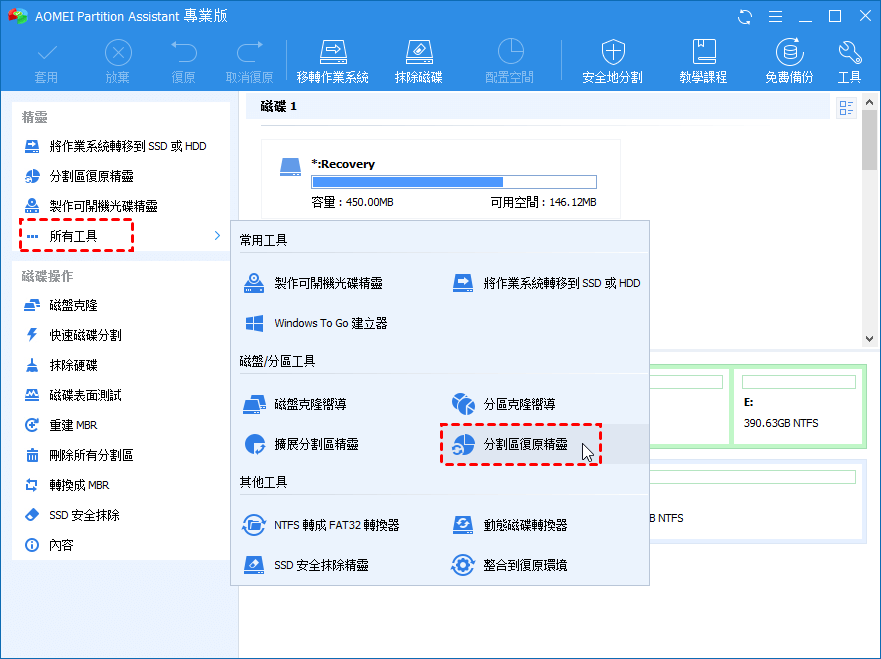
Task: Click the 分區克隆嚮導 icon
Action: 463,404
